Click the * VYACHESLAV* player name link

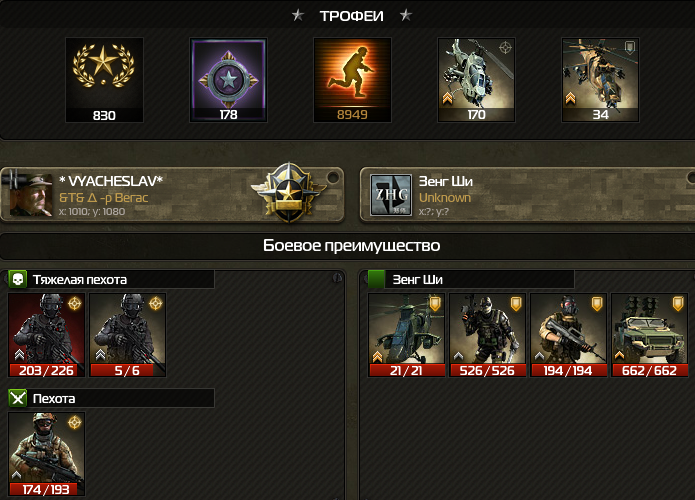[x=111, y=181]
